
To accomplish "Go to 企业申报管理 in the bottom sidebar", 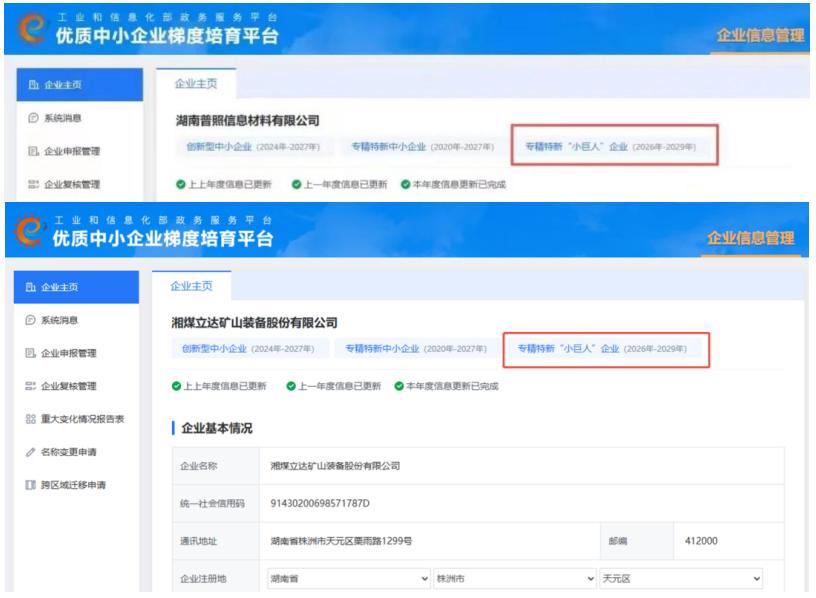I will (x=76, y=353).
